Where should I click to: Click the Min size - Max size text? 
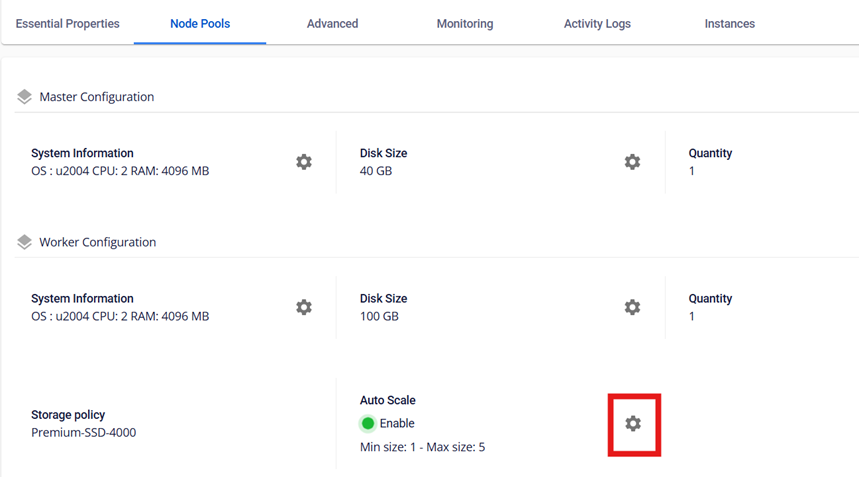tap(422, 447)
